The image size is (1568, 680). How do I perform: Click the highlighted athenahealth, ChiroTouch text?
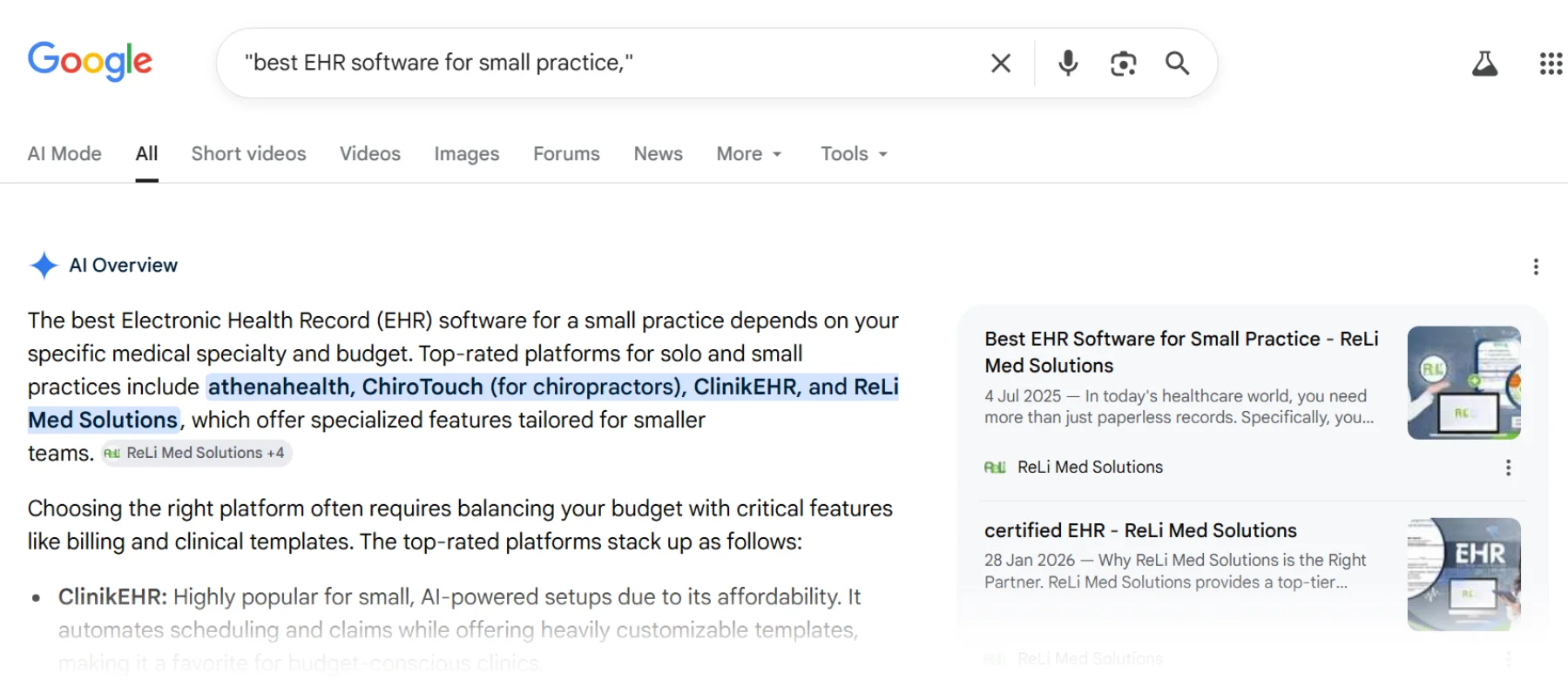coord(553,403)
